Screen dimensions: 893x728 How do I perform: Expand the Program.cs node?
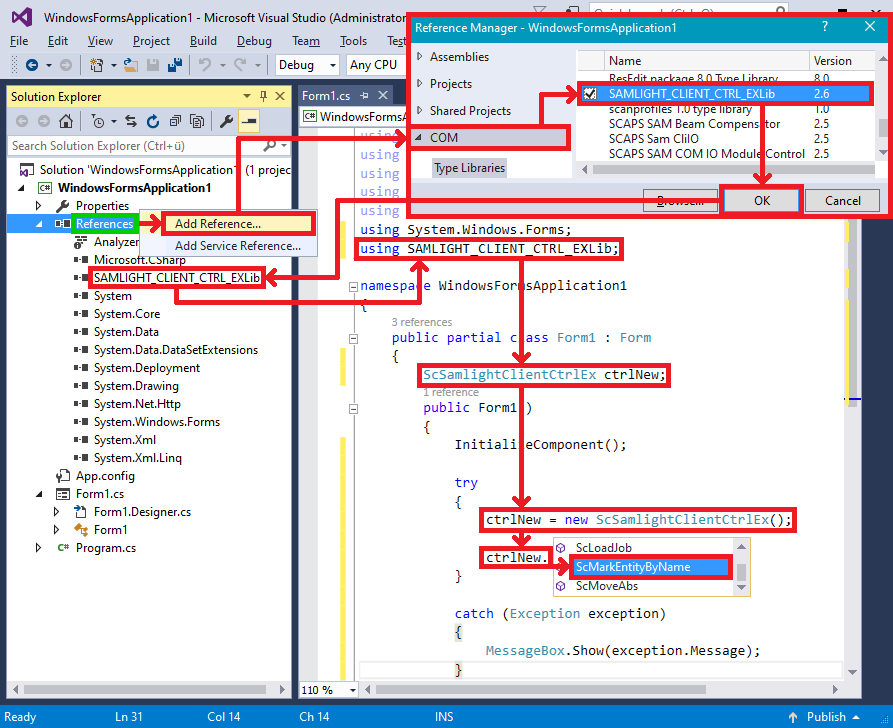[39, 547]
